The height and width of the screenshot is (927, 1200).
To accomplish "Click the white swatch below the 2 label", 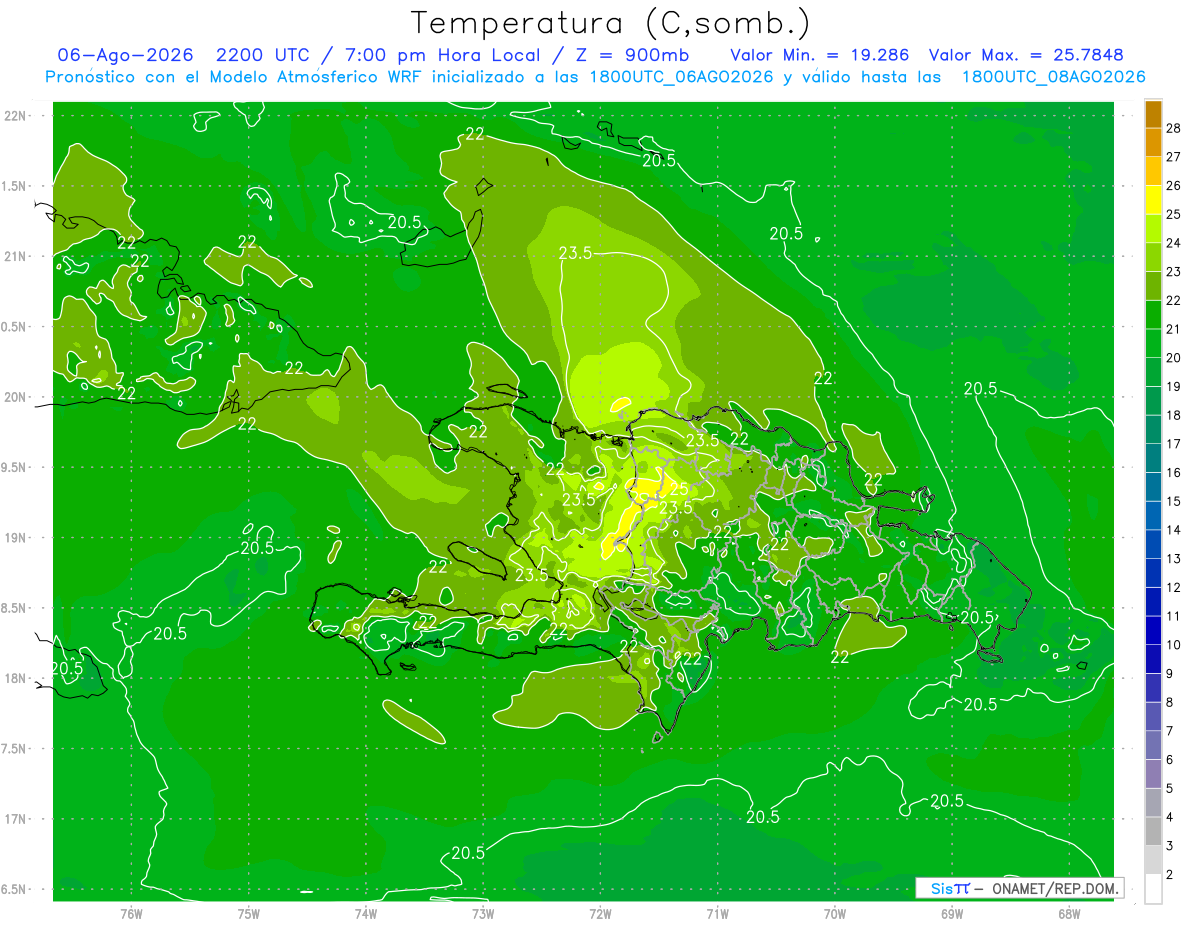I will 1153,889.
